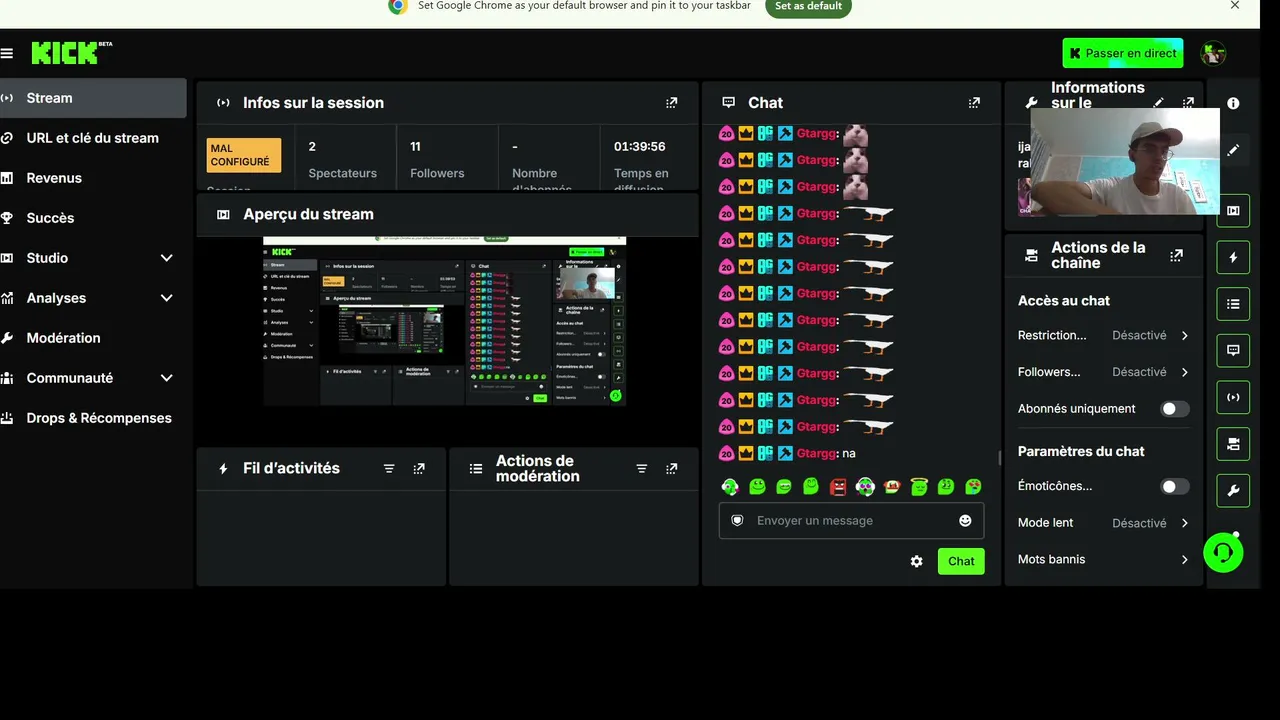1280x720 pixels.
Task: Click the 11 Followers count
Action: (x=437, y=159)
